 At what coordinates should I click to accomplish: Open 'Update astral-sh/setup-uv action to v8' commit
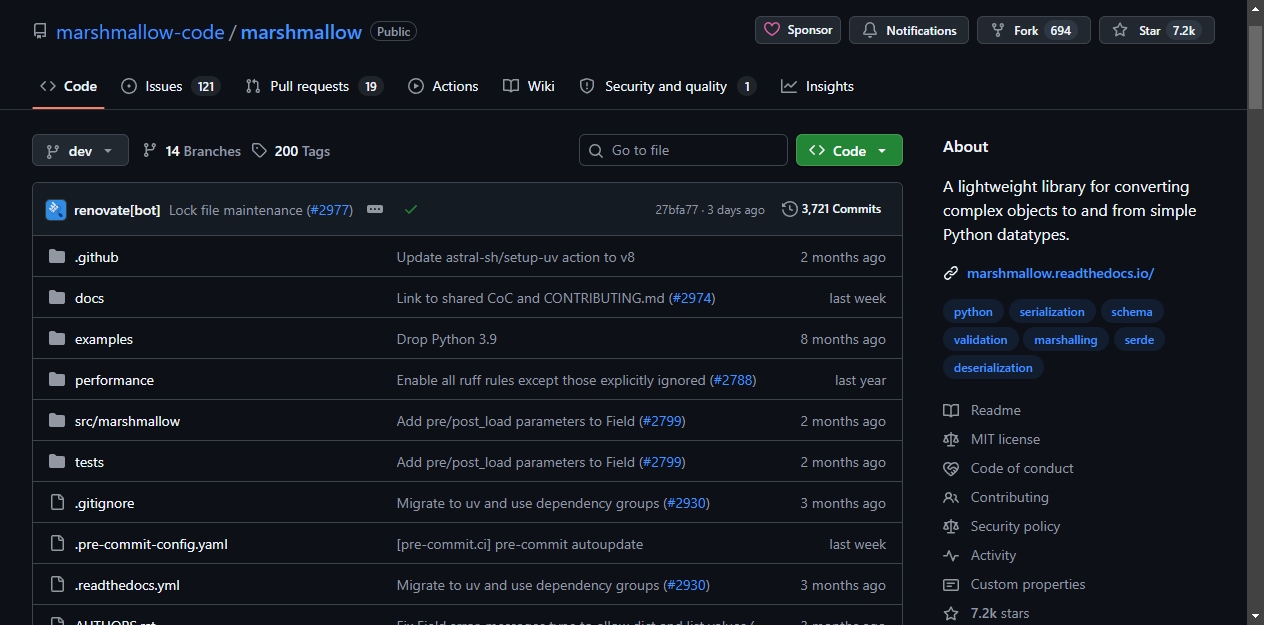click(516, 257)
